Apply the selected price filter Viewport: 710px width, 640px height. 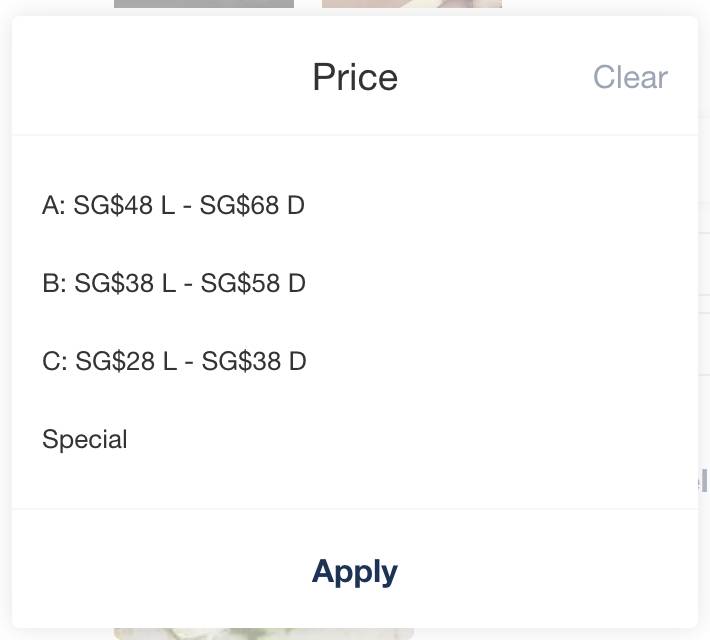pos(354,571)
